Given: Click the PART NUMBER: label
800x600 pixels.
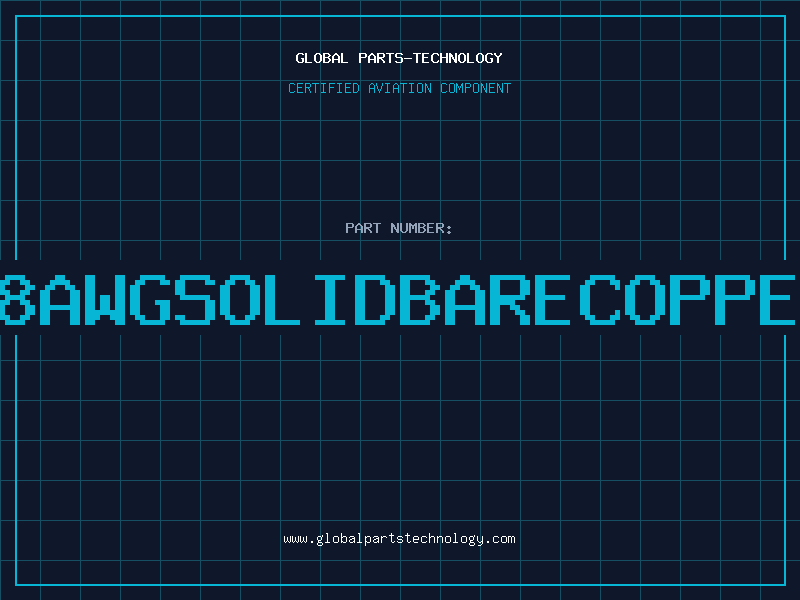Looking at the screenshot, I should [399, 228].
